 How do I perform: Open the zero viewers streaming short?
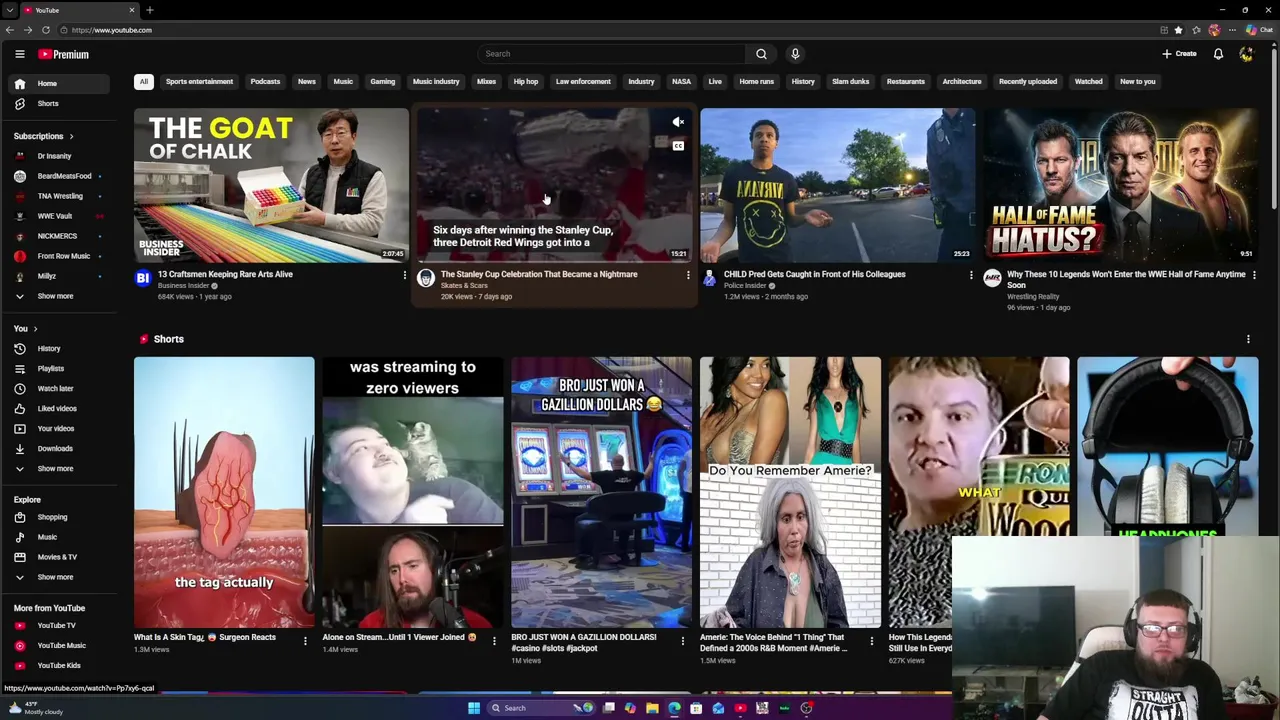[x=413, y=492]
